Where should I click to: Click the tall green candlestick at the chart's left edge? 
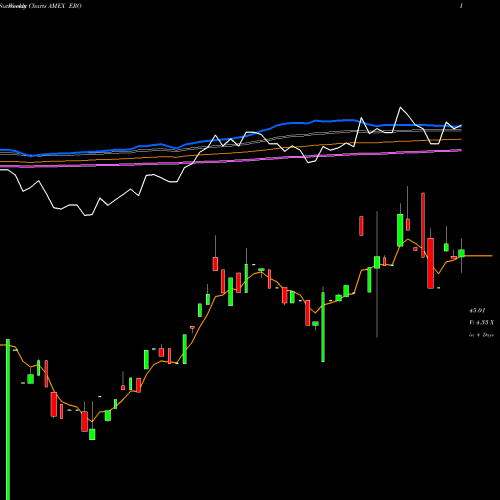point(8,419)
